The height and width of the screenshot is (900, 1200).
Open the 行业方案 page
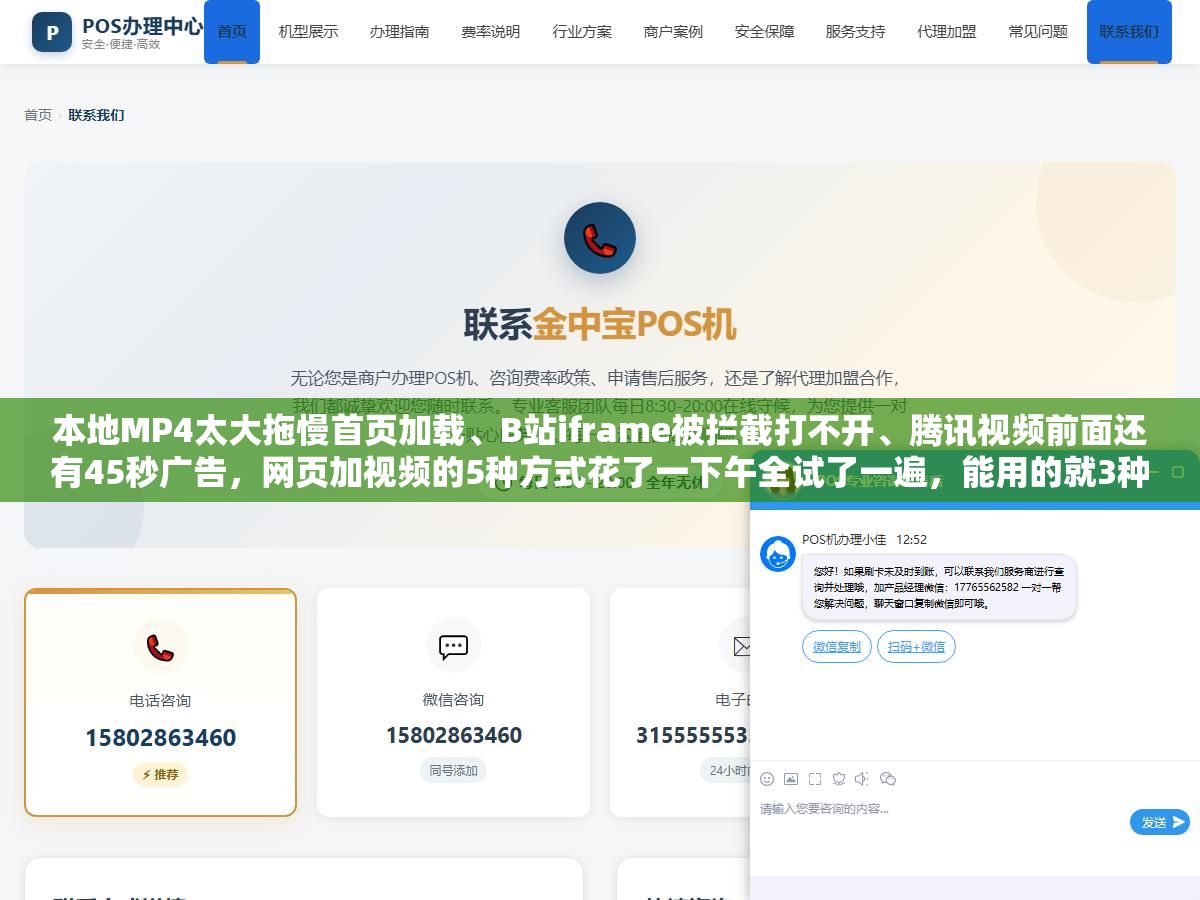tap(582, 32)
